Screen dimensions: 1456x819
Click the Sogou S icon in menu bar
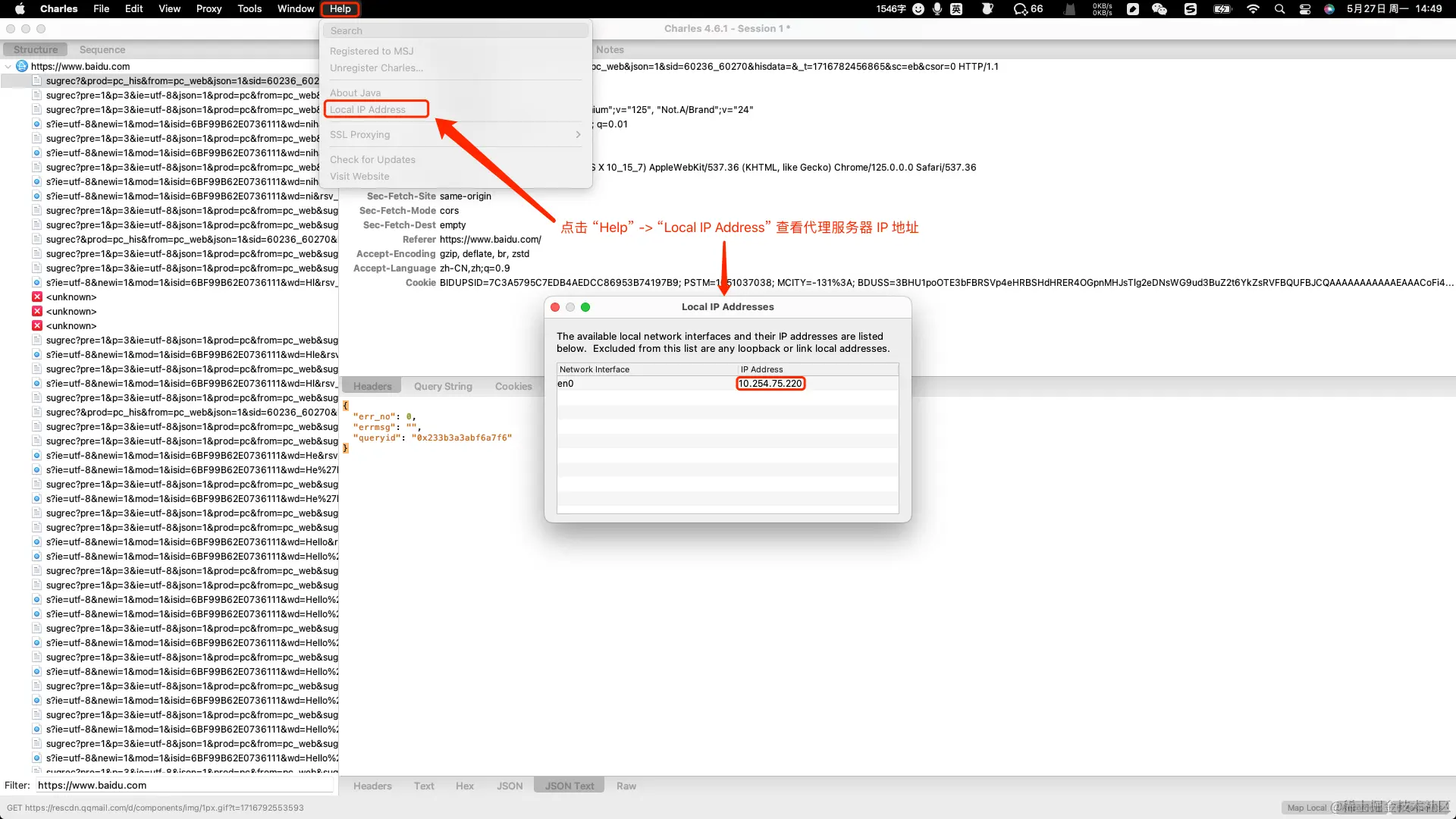pyautogui.click(x=1191, y=9)
